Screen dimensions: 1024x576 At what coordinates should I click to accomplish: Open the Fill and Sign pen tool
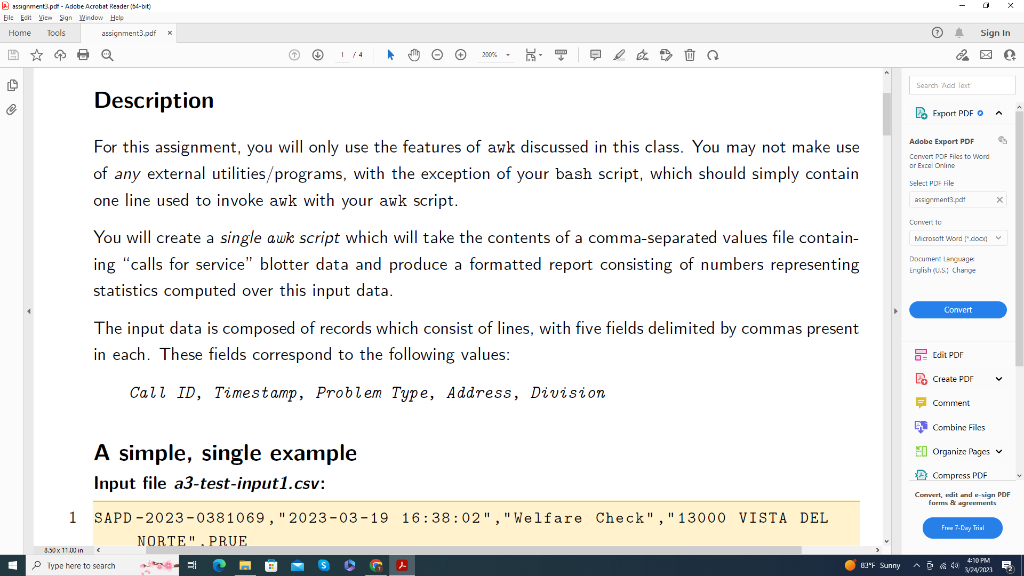(643, 56)
